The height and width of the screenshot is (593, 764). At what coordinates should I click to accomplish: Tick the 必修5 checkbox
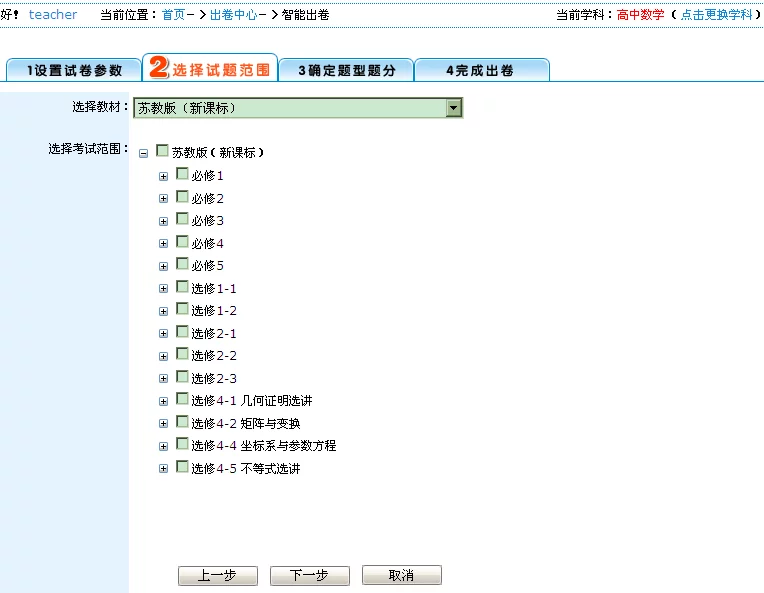[182, 263]
